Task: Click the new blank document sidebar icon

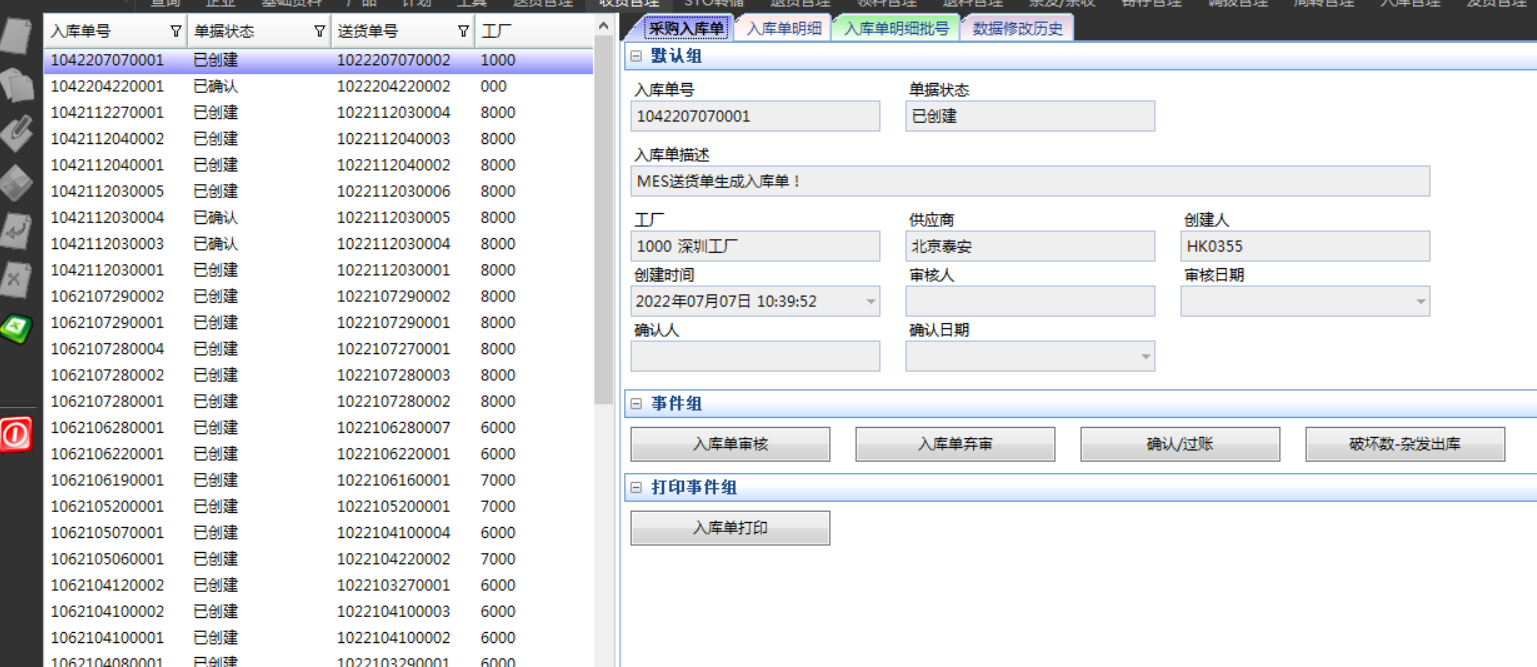Action: pyautogui.click(x=17, y=36)
